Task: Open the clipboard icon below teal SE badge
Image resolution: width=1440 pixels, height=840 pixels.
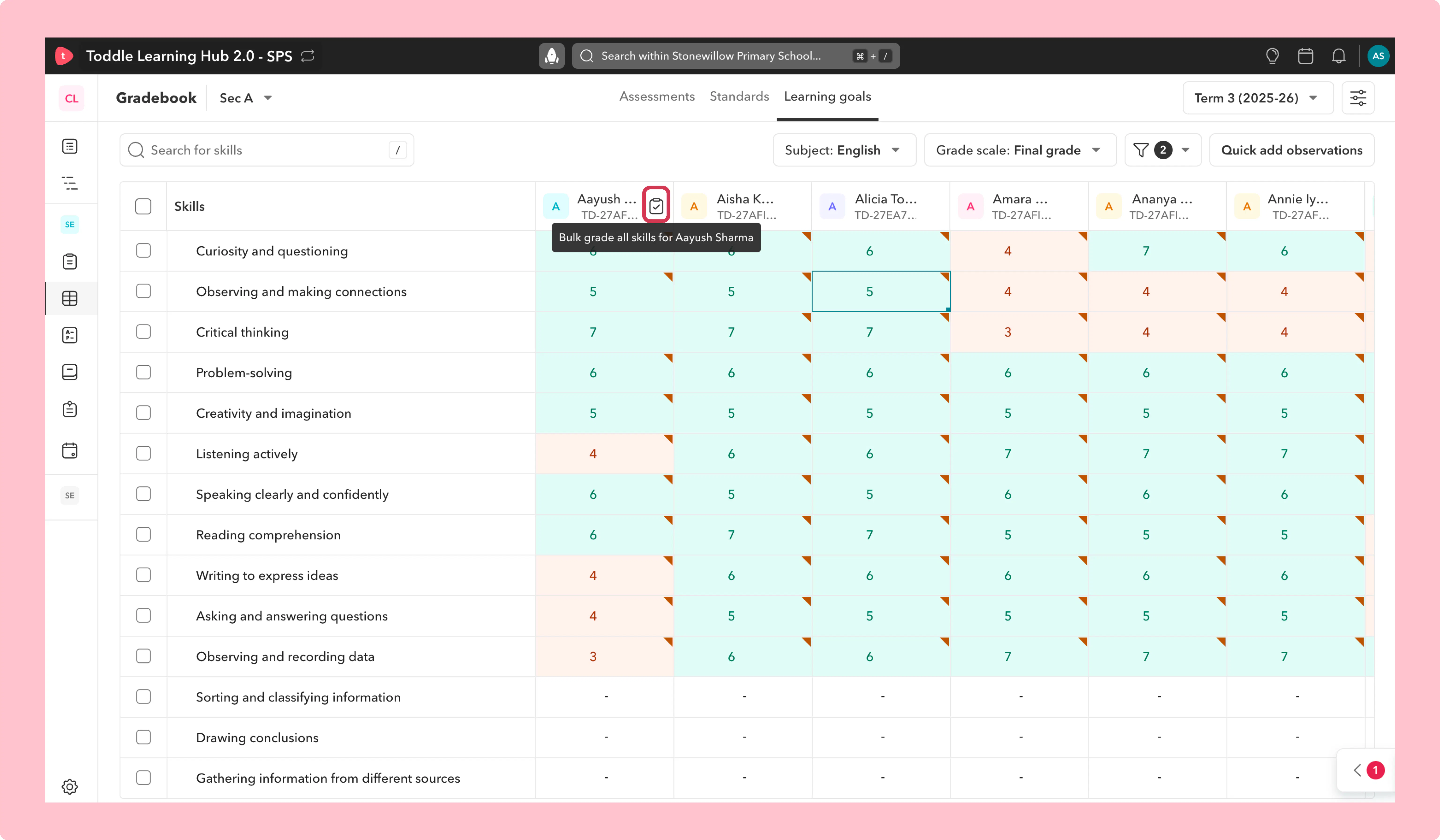Action: [70, 262]
